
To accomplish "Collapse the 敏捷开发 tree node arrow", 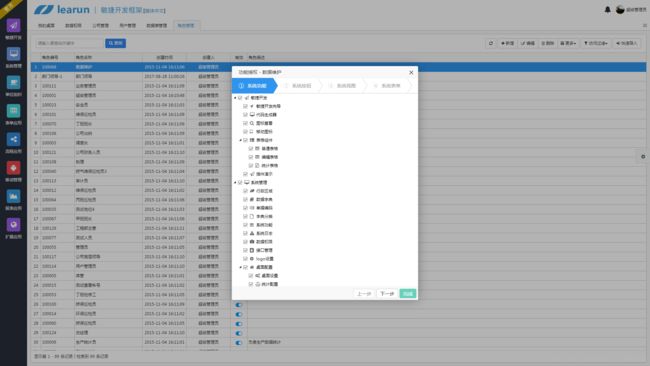I will 235,98.
